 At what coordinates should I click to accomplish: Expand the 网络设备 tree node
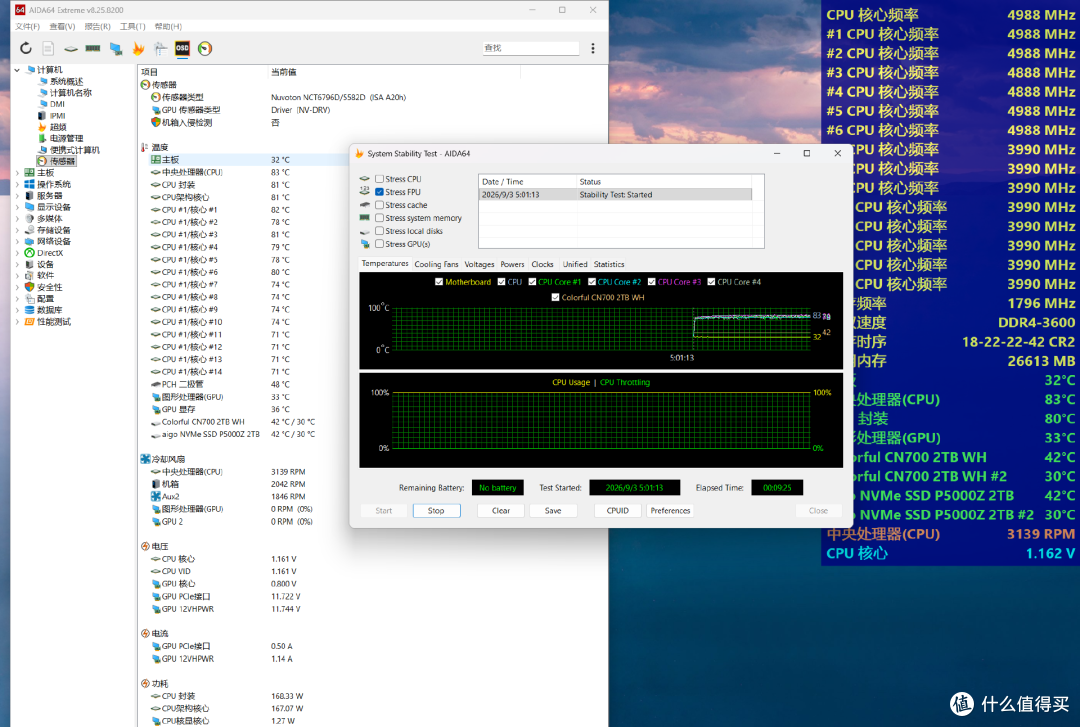point(17,241)
